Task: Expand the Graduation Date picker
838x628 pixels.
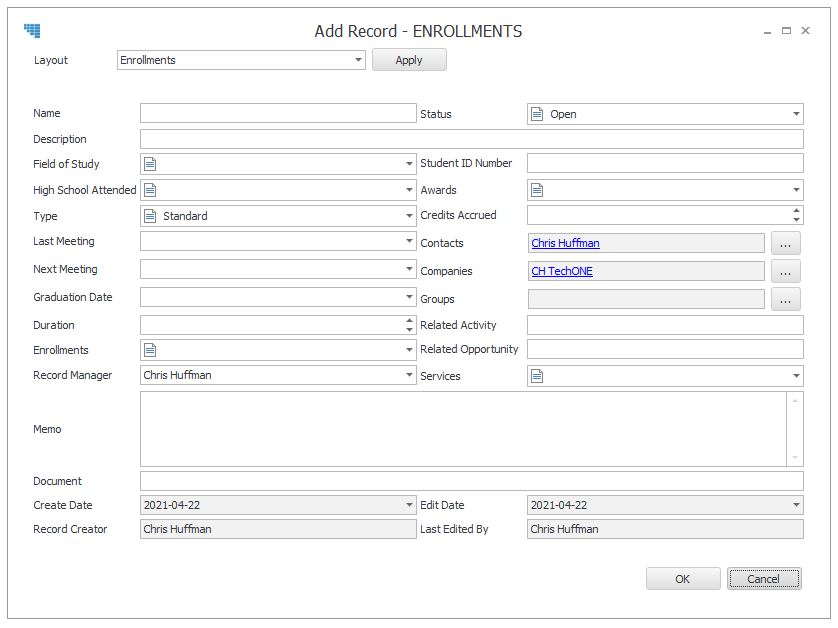Action: [409, 297]
